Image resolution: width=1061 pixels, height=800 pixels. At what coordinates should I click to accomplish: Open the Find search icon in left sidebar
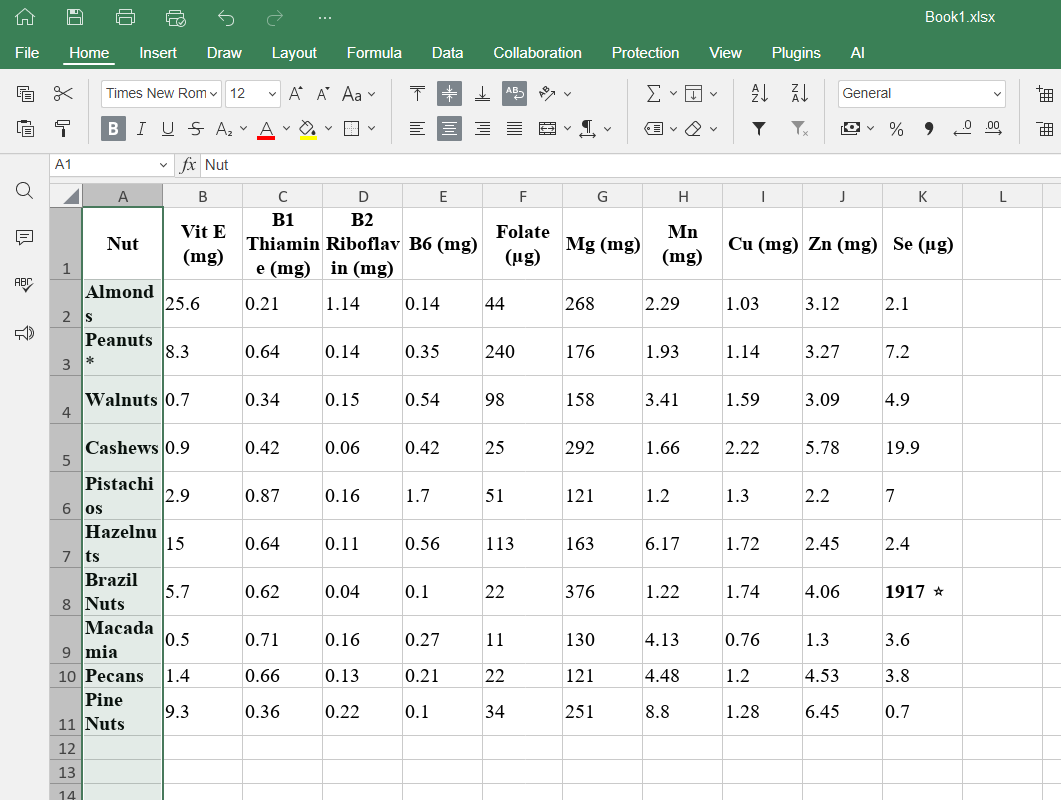pyautogui.click(x=25, y=191)
